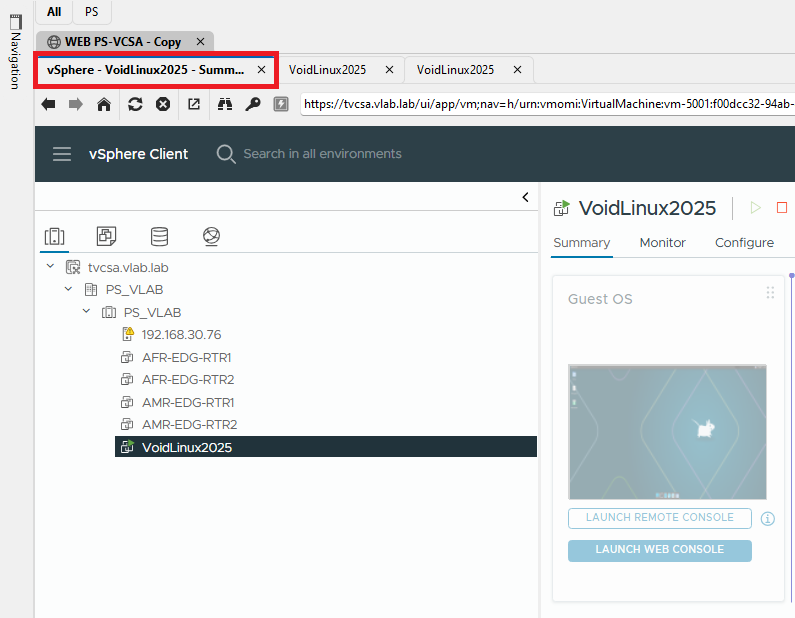795x618 pixels.
Task: Click LAUNCH REMOTE CONSOLE button
Action: click(660, 518)
